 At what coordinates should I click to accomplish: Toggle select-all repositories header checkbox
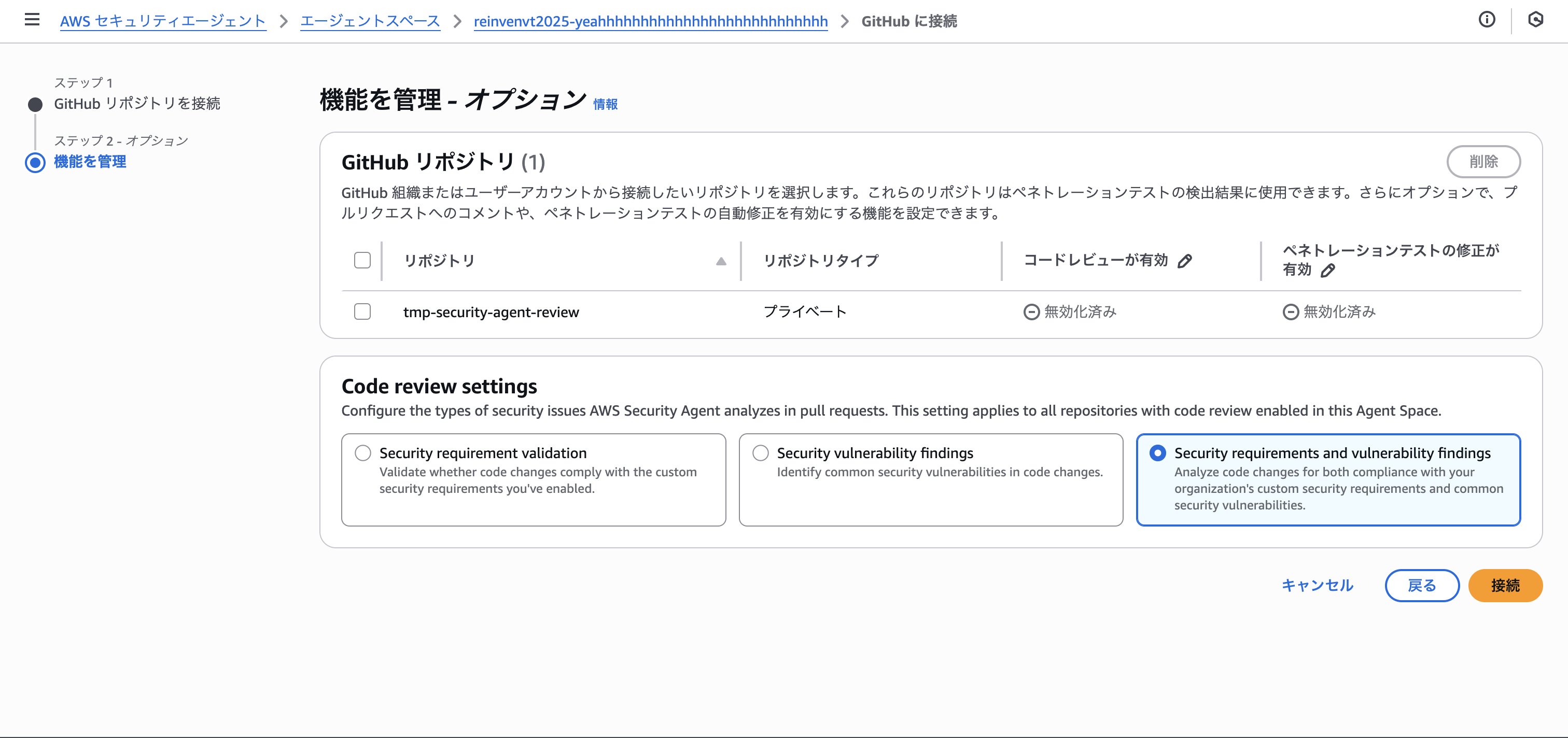tap(362, 260)
